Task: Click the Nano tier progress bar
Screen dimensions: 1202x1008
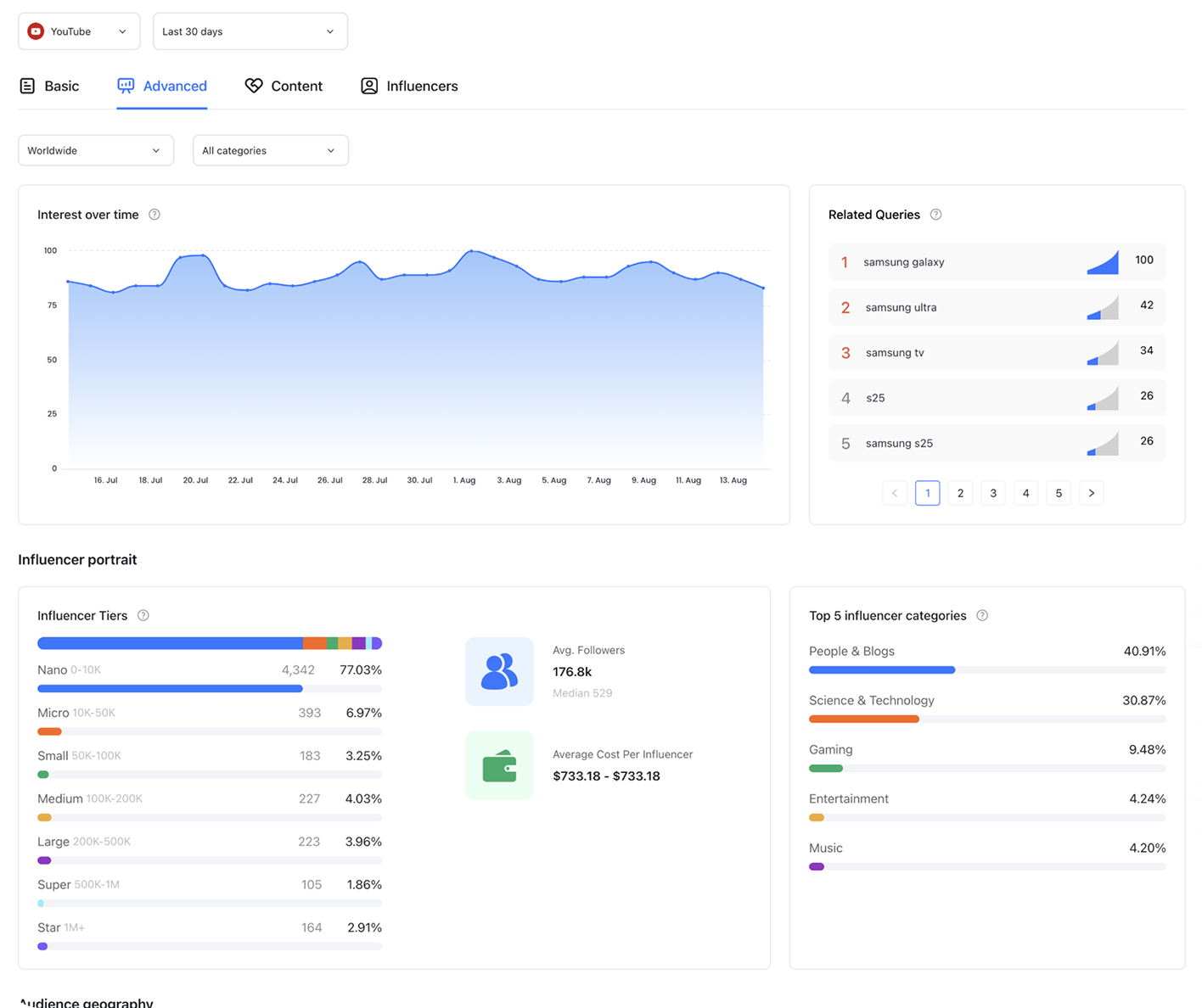Action: (x=210, y=689)
